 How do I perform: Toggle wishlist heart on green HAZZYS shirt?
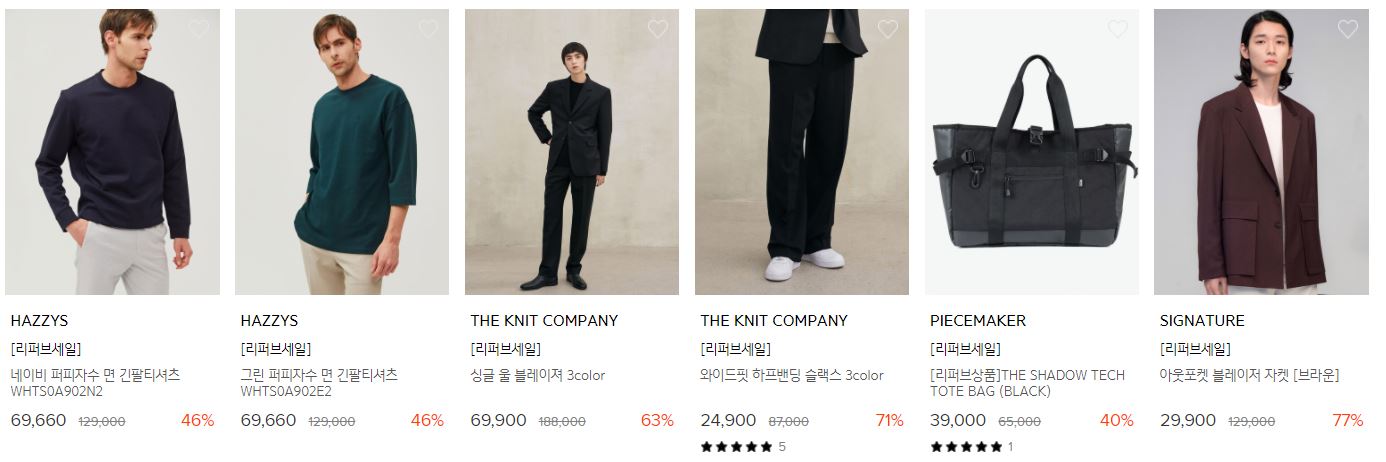click(428, 29)
